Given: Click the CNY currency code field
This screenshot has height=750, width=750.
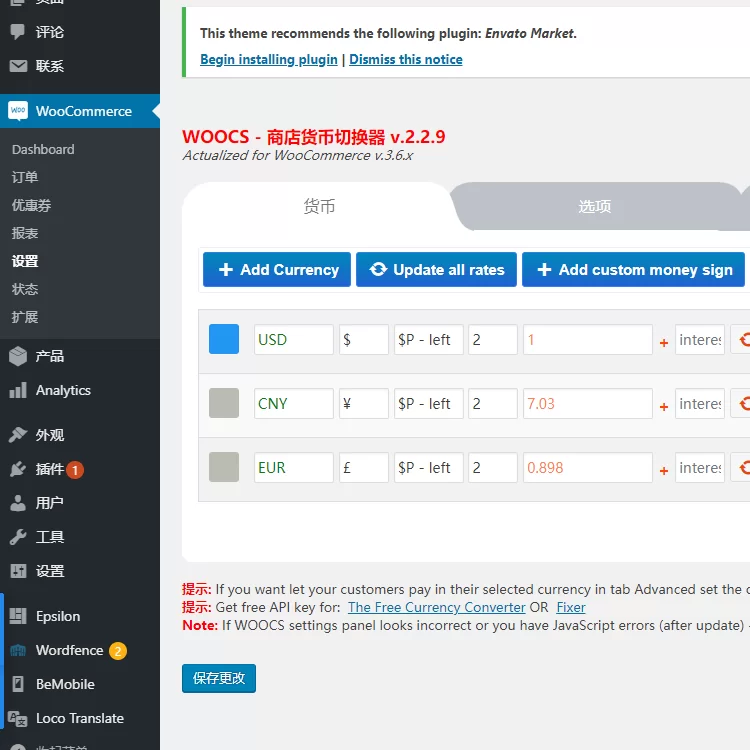Looking at the screenshot, I should pos(294,404).
